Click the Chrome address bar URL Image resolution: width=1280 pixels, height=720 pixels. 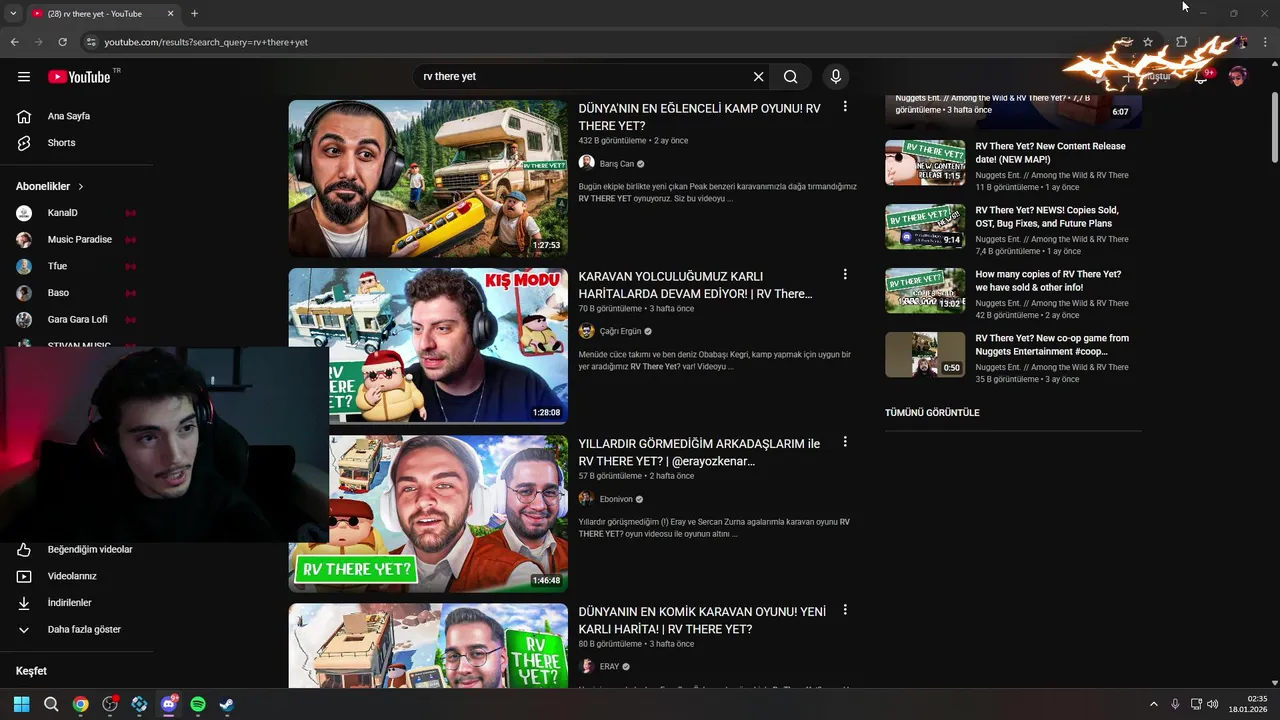(x=206, y=42)
